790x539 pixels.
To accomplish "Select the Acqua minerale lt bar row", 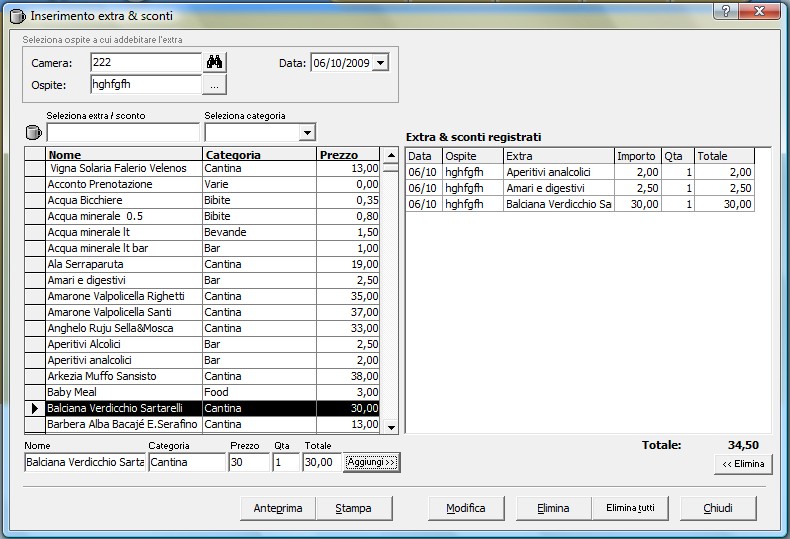I will [x=202, y=248].
